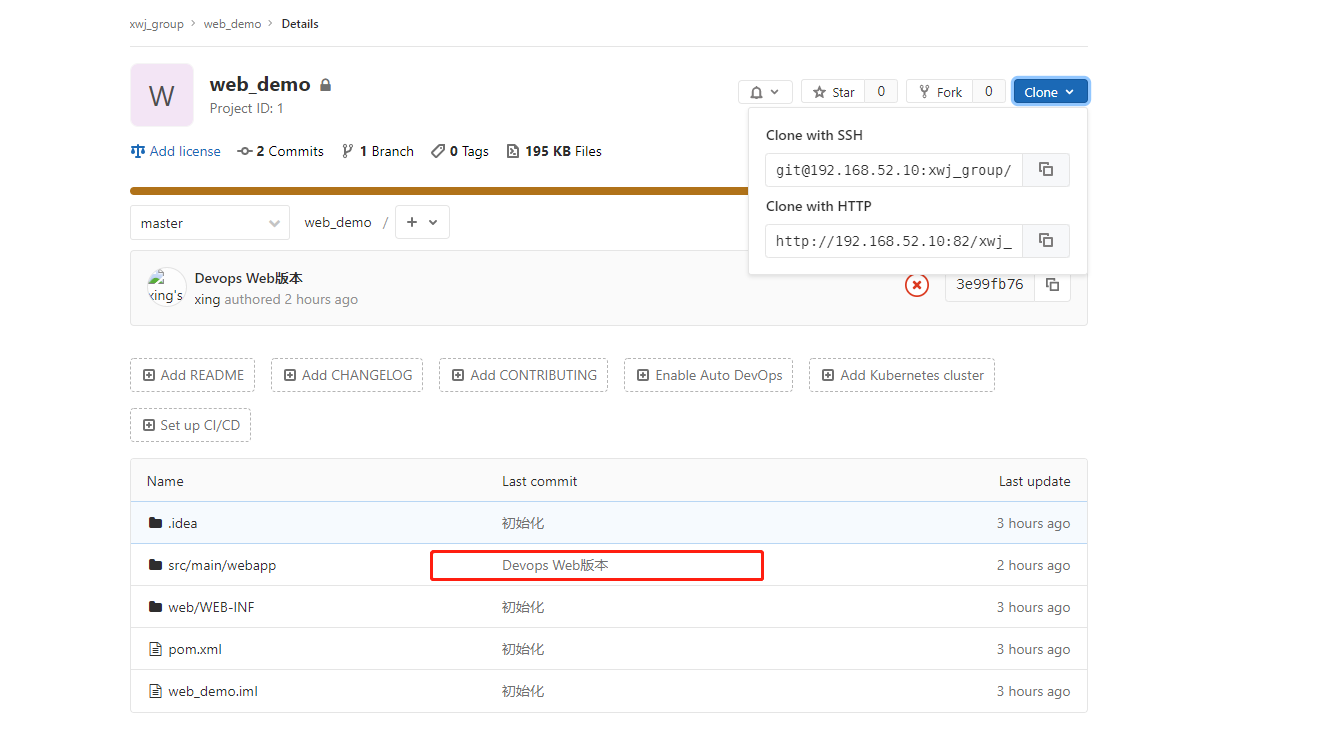Image resolution: width=1323 pixels, height=737 pixels.
Task: Click the Set up CI/CD button
Action: [x=191, y=425]
